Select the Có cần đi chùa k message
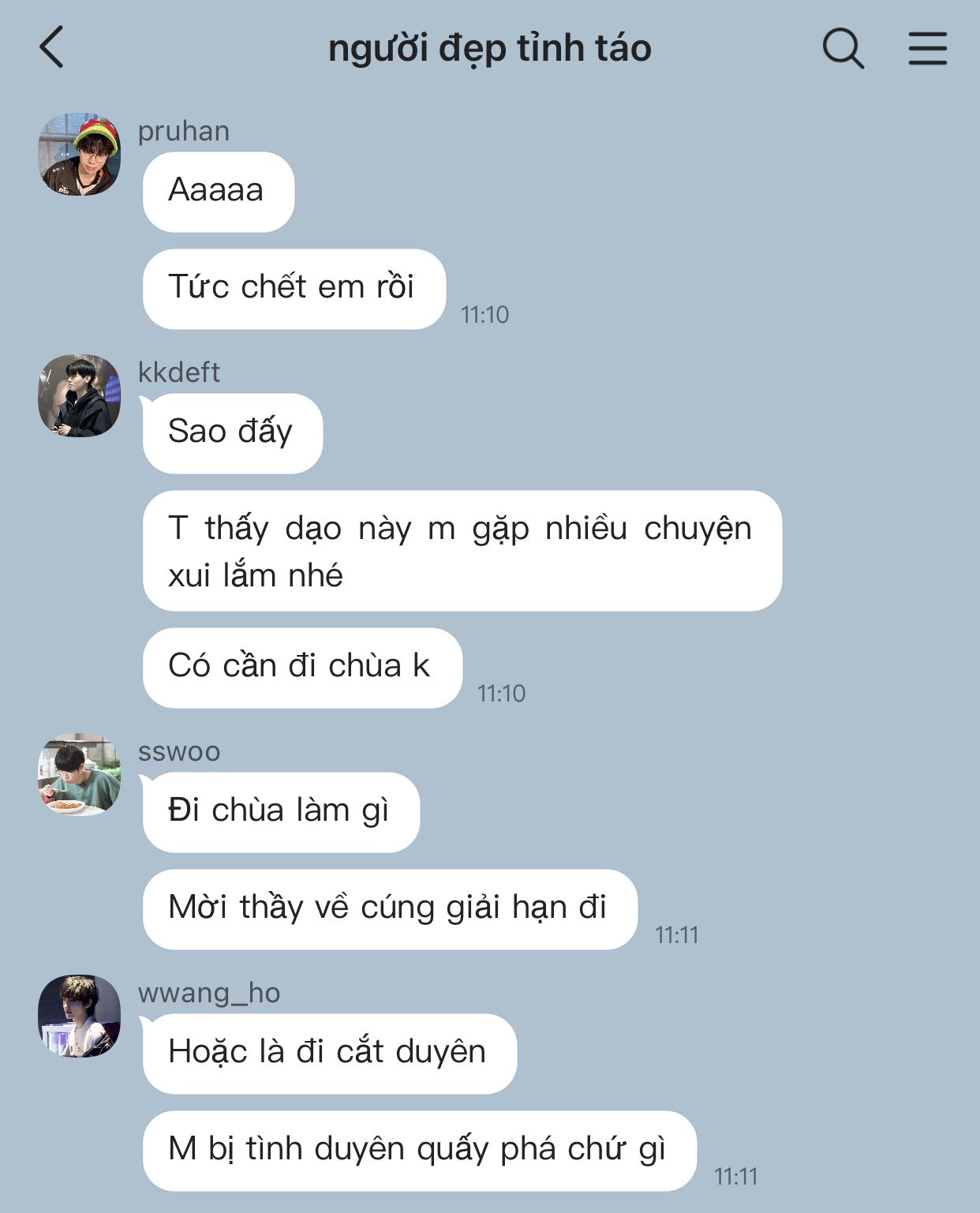Image resolution: width=980 pixels, height=1213 pixels. coord(302,668)
